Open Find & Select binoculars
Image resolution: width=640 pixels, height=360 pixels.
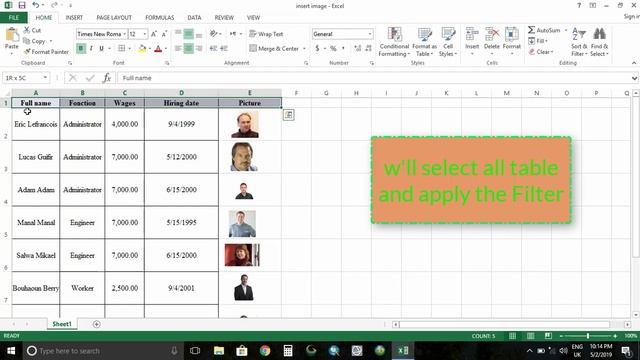[599, 42]
